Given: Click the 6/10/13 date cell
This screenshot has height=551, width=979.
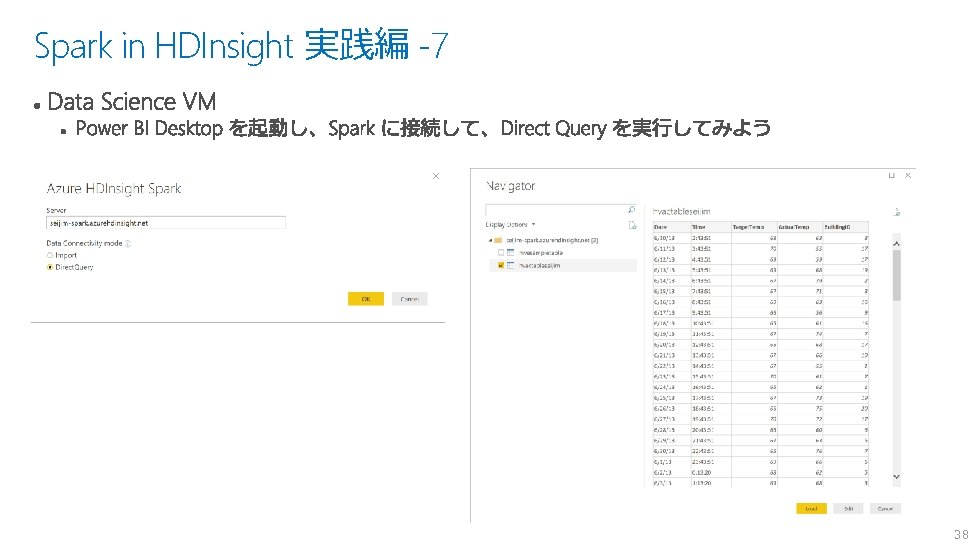Looking at the screenshot, I should 671,238.
